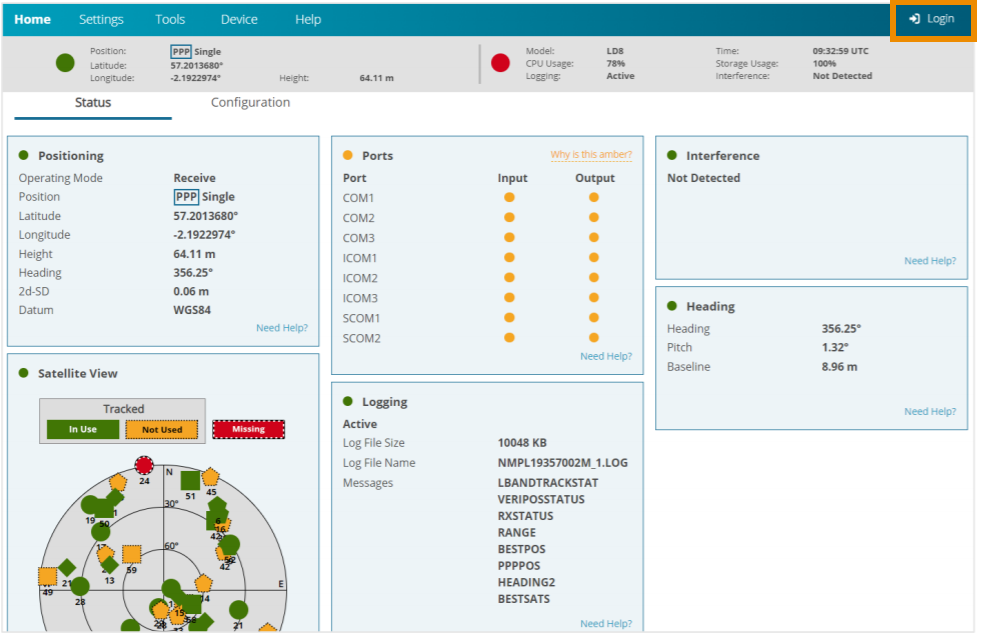Click the ICOM3 input indicator dot
The image size is (983, 641).
point(510,297)
